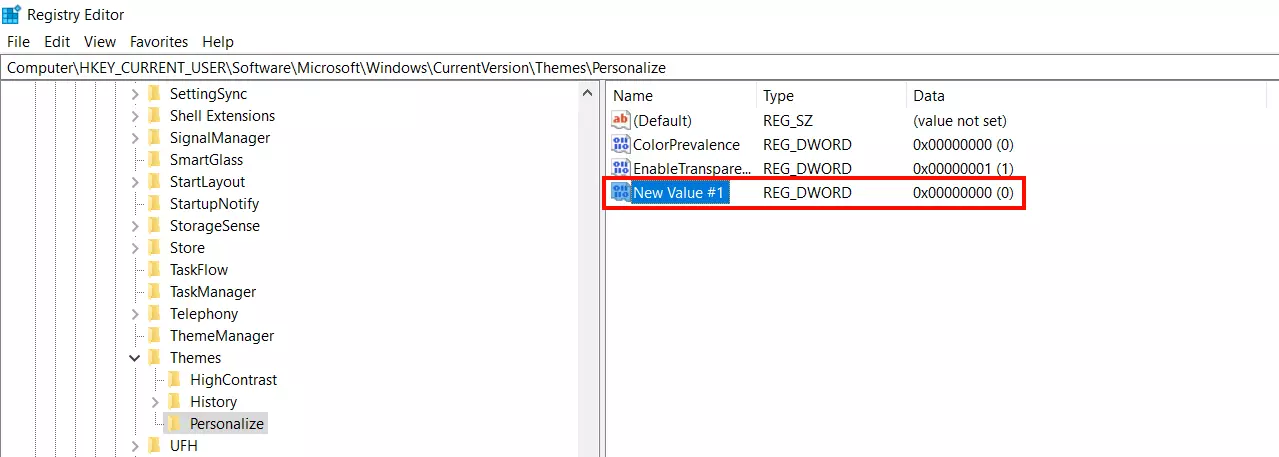Expand the SettingSync key

135,94
